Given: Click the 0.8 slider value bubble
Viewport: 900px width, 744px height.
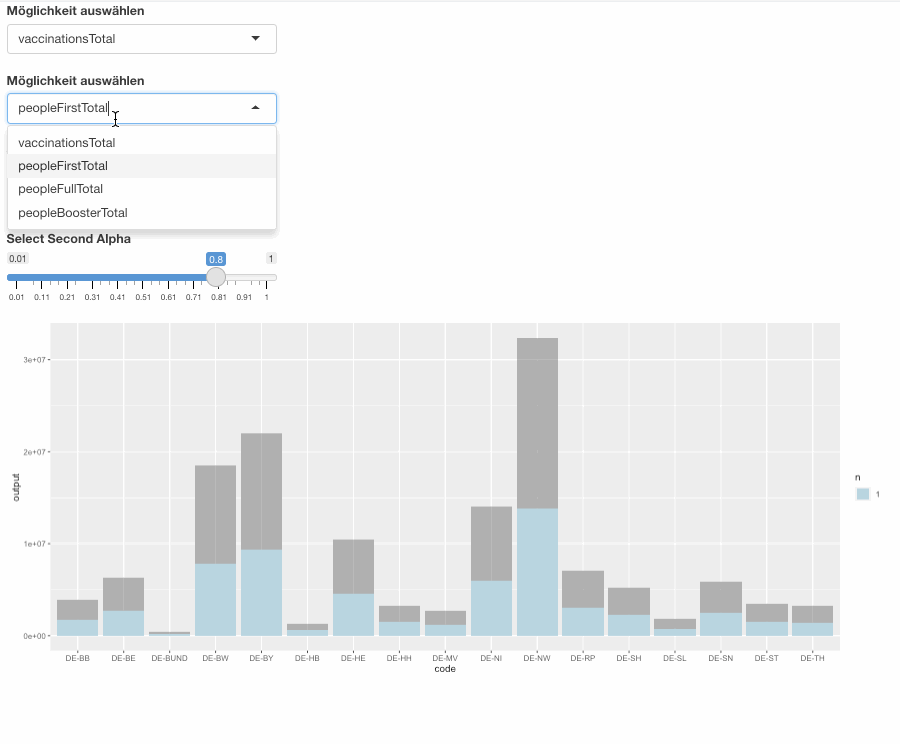Looking at the screenshot, I should click(x=216, y=259).
